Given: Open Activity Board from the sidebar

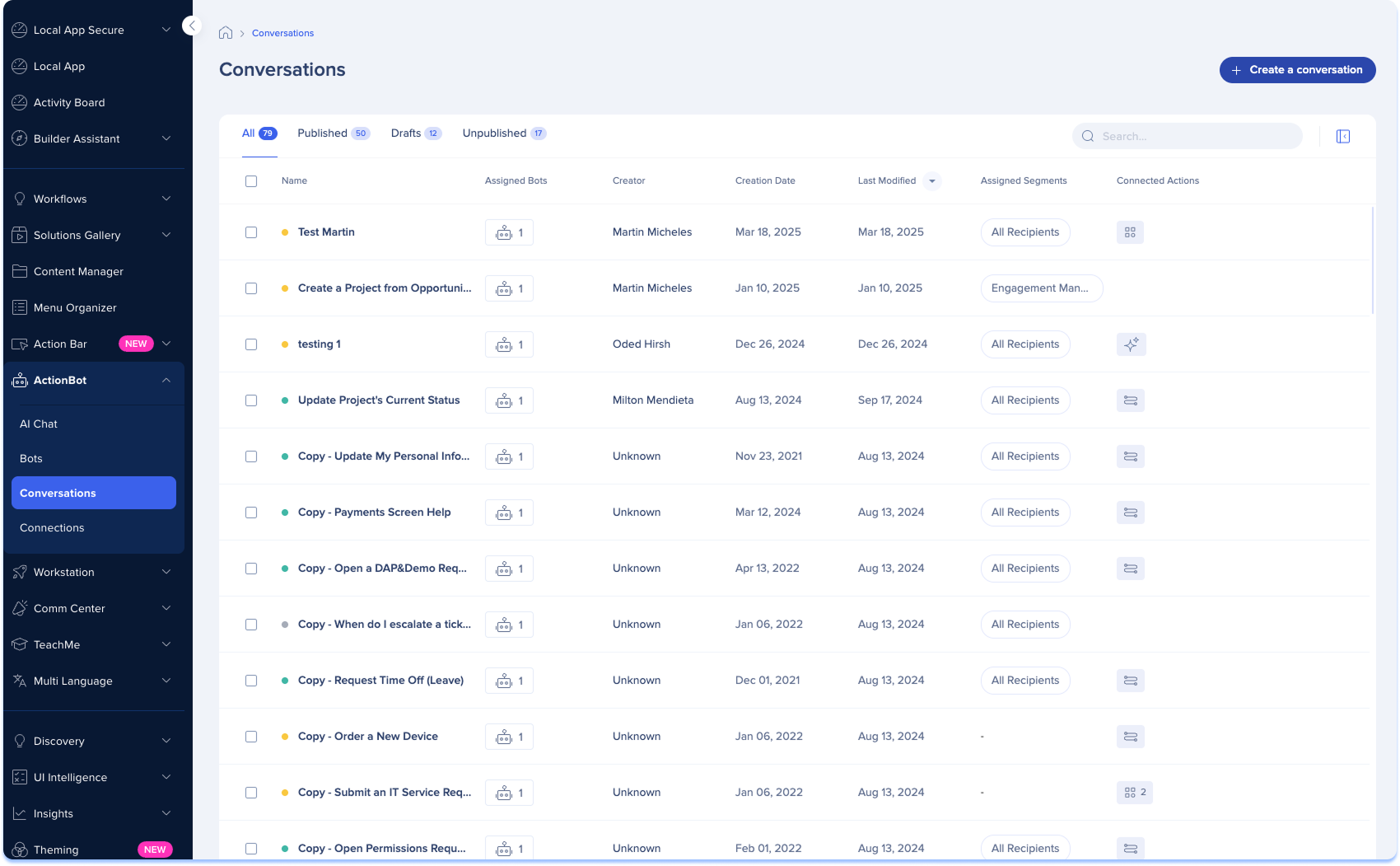Looking at the screenshot, I should (x=69, y=103).
